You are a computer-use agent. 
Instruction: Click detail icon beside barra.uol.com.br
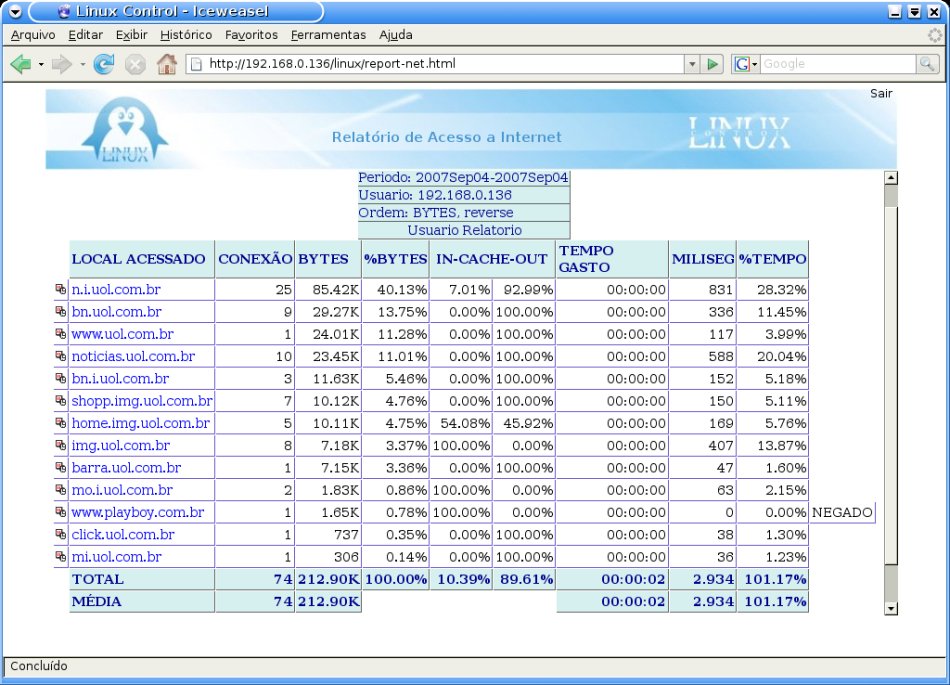pos(61,468)
